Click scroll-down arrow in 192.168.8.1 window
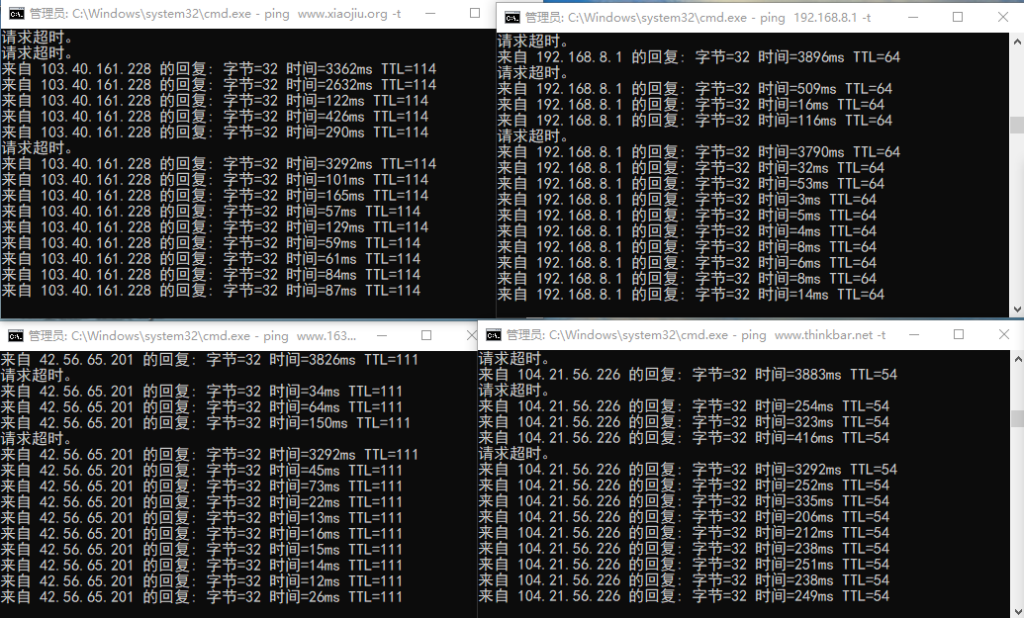 (x=1017, y=310)
